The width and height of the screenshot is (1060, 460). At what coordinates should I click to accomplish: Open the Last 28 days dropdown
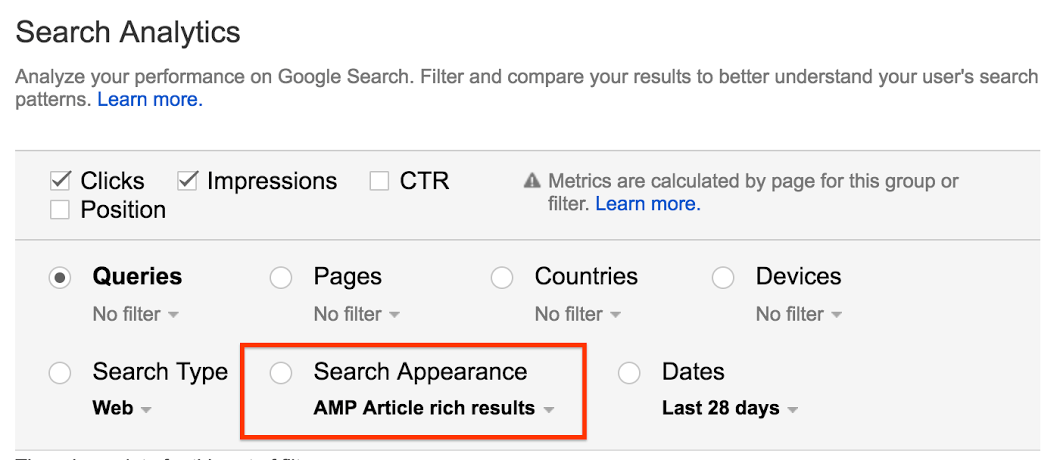[x=730, y=409]
